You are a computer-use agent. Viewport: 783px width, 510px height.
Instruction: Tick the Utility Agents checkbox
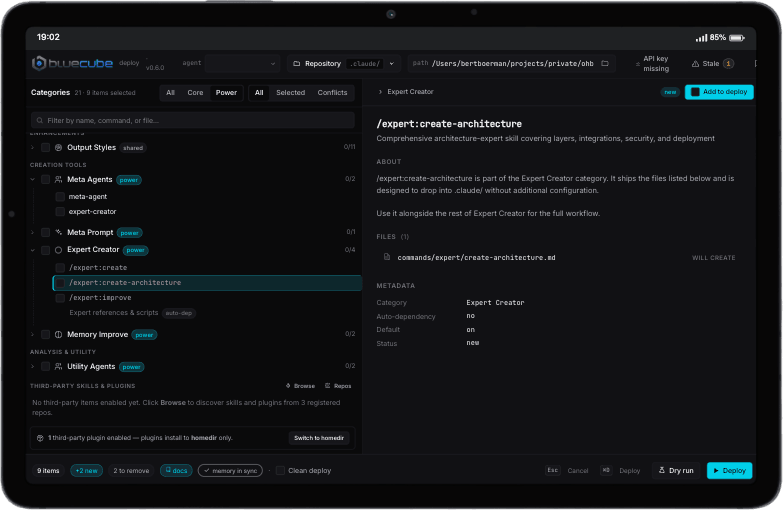45,367
